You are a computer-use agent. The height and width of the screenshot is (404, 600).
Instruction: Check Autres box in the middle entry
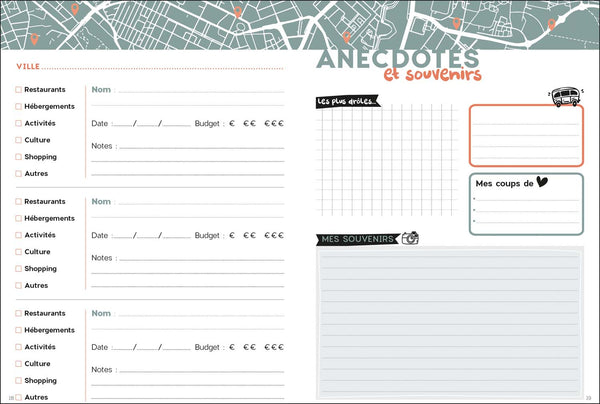[18, 285]
